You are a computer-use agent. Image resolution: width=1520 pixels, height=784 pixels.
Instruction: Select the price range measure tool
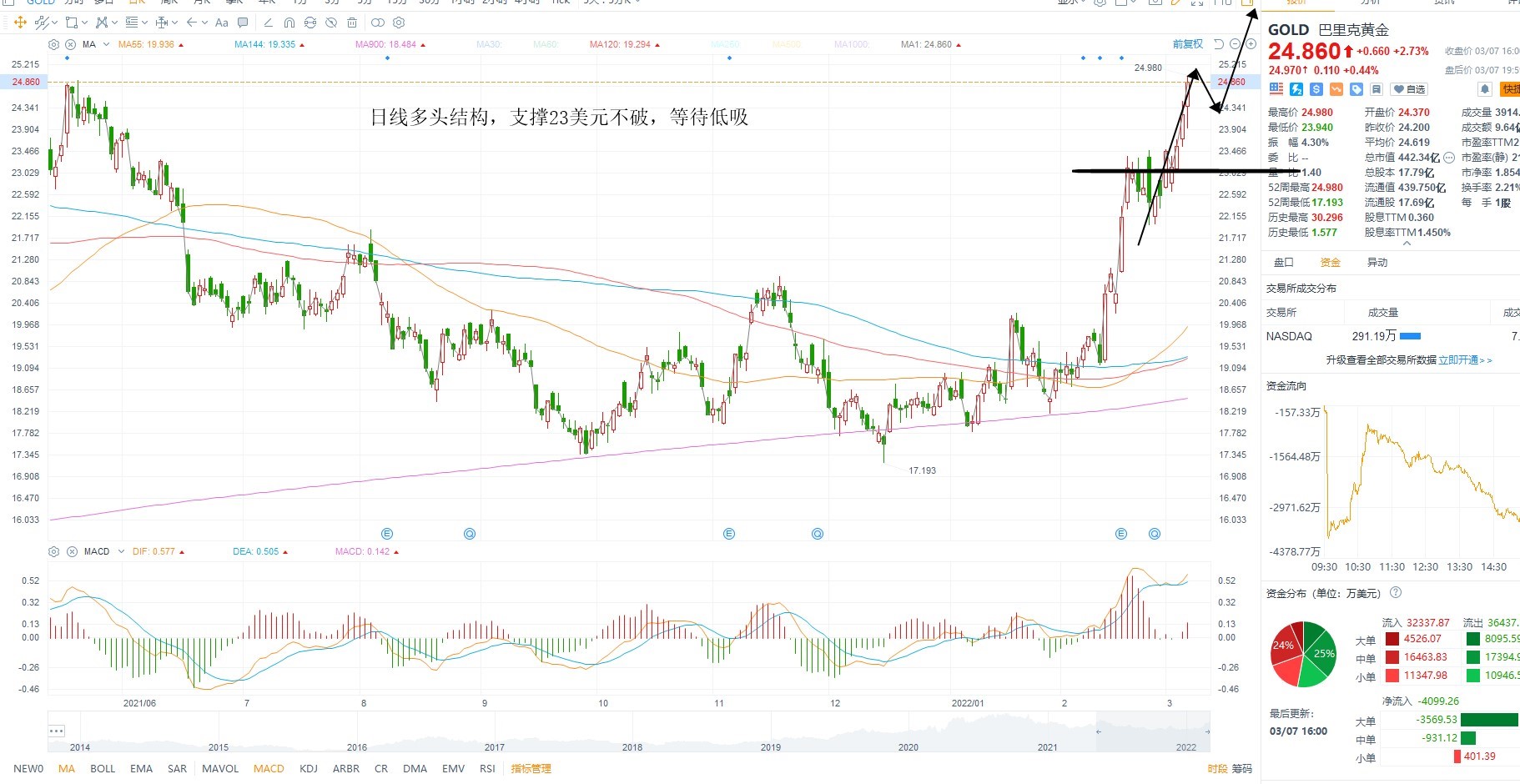point(162,23)
